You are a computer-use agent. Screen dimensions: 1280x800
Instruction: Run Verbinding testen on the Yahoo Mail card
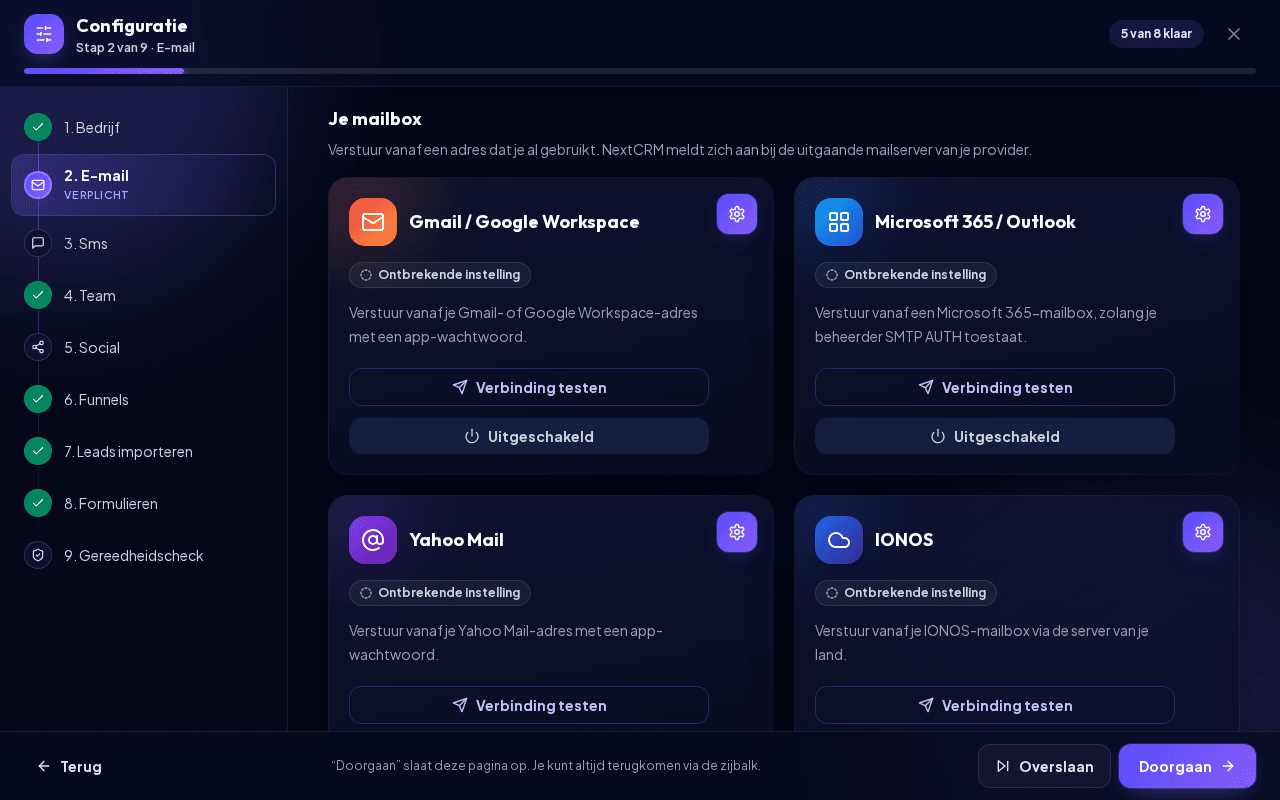click(529, 705)
